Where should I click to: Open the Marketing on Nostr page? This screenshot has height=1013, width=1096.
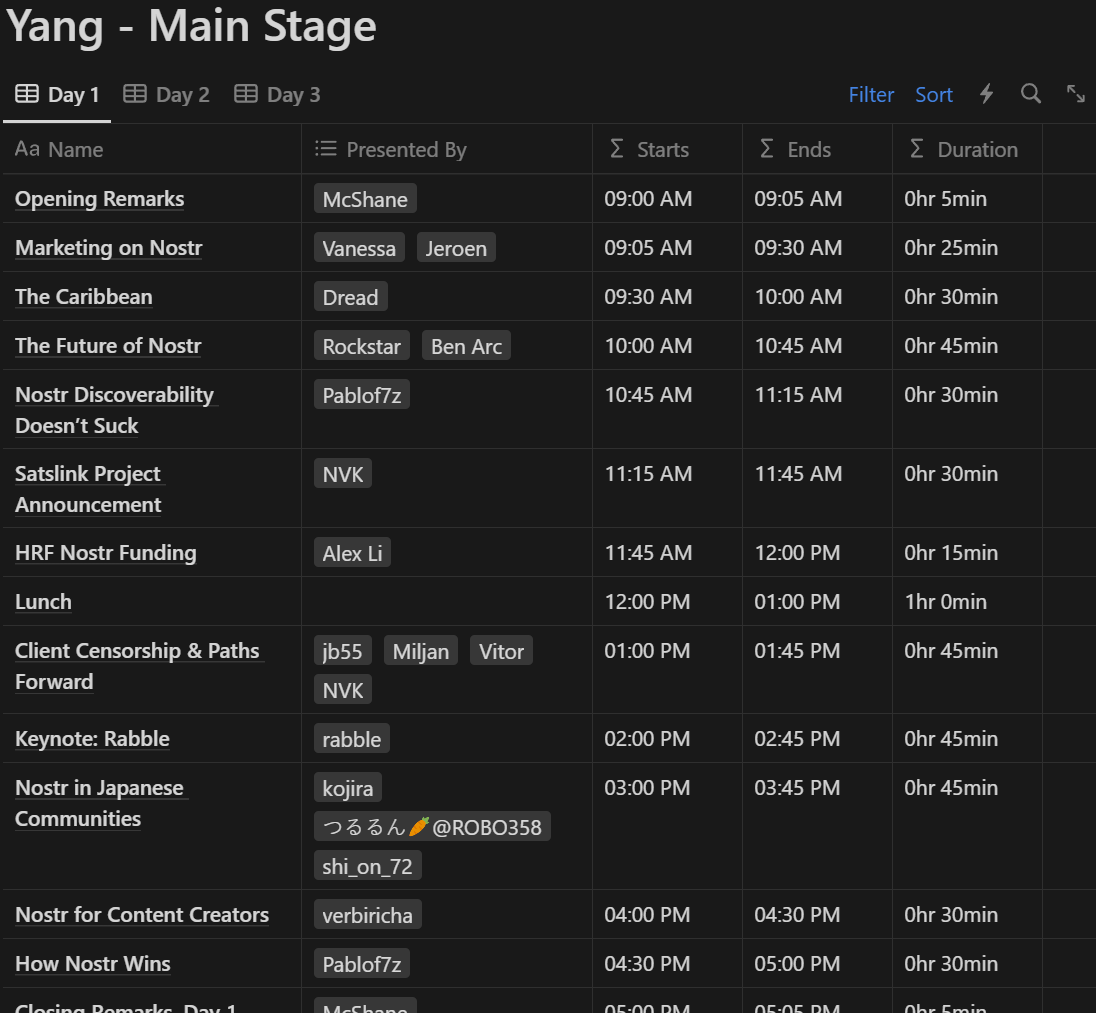click(109, 248)
